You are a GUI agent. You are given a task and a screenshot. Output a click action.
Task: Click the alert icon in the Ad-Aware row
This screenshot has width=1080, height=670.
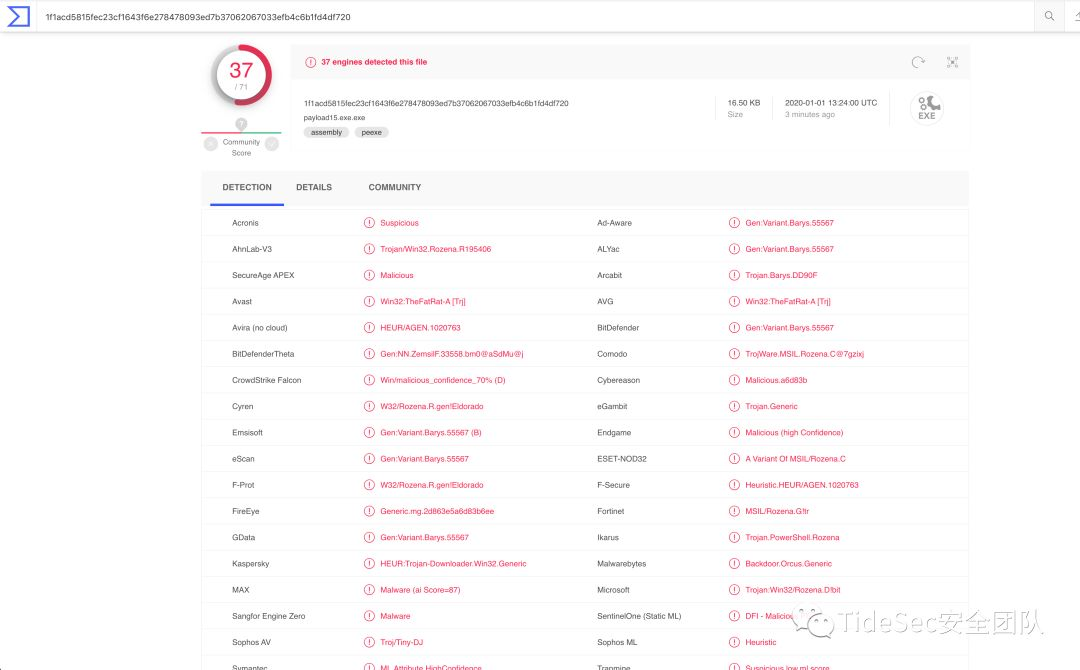734,223
